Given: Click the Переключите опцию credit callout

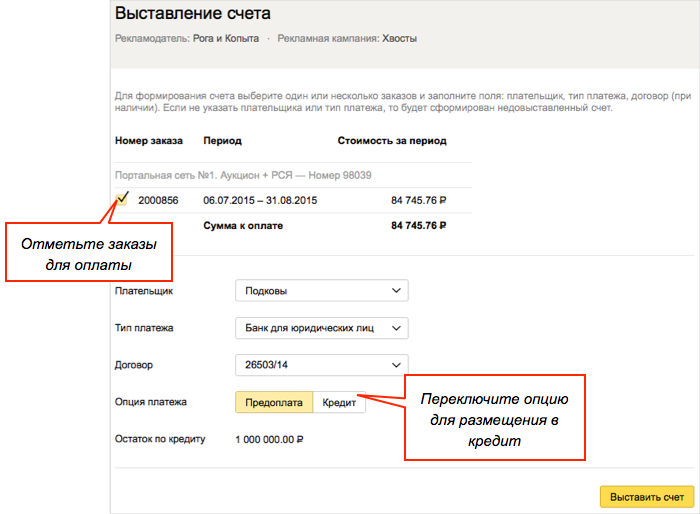Looking at the screenshot, I should pos(494,417).
